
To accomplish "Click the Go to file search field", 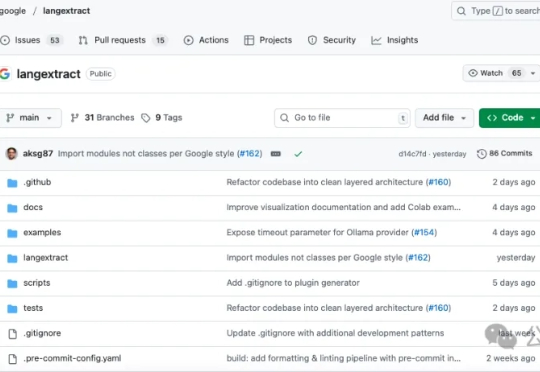I will [342, 118].
